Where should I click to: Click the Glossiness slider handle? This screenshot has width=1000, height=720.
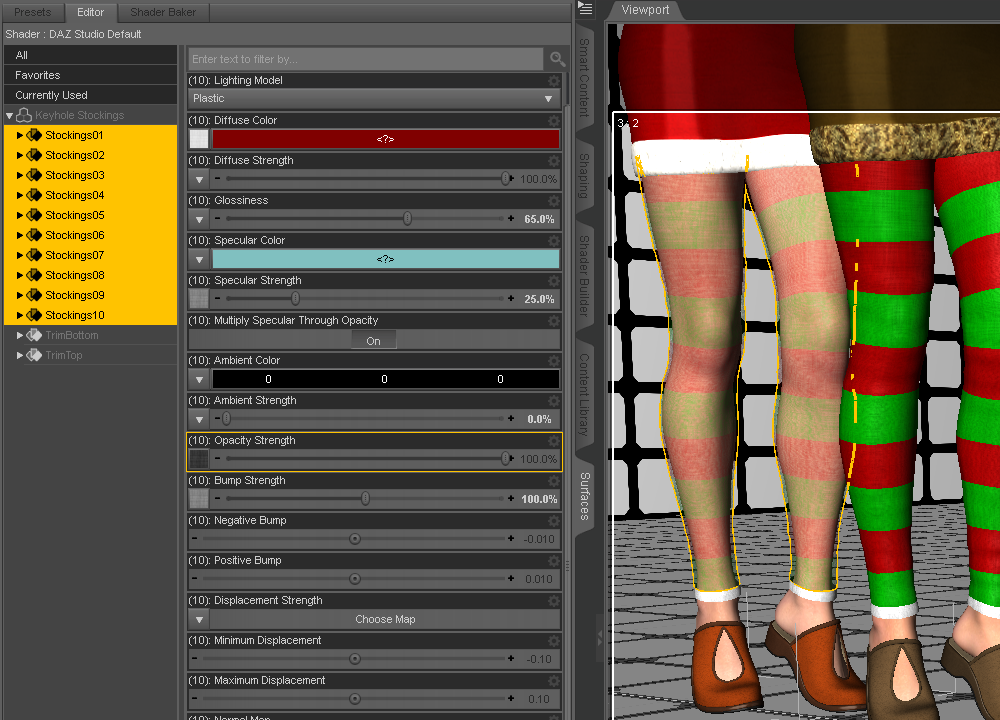[408, 219]
